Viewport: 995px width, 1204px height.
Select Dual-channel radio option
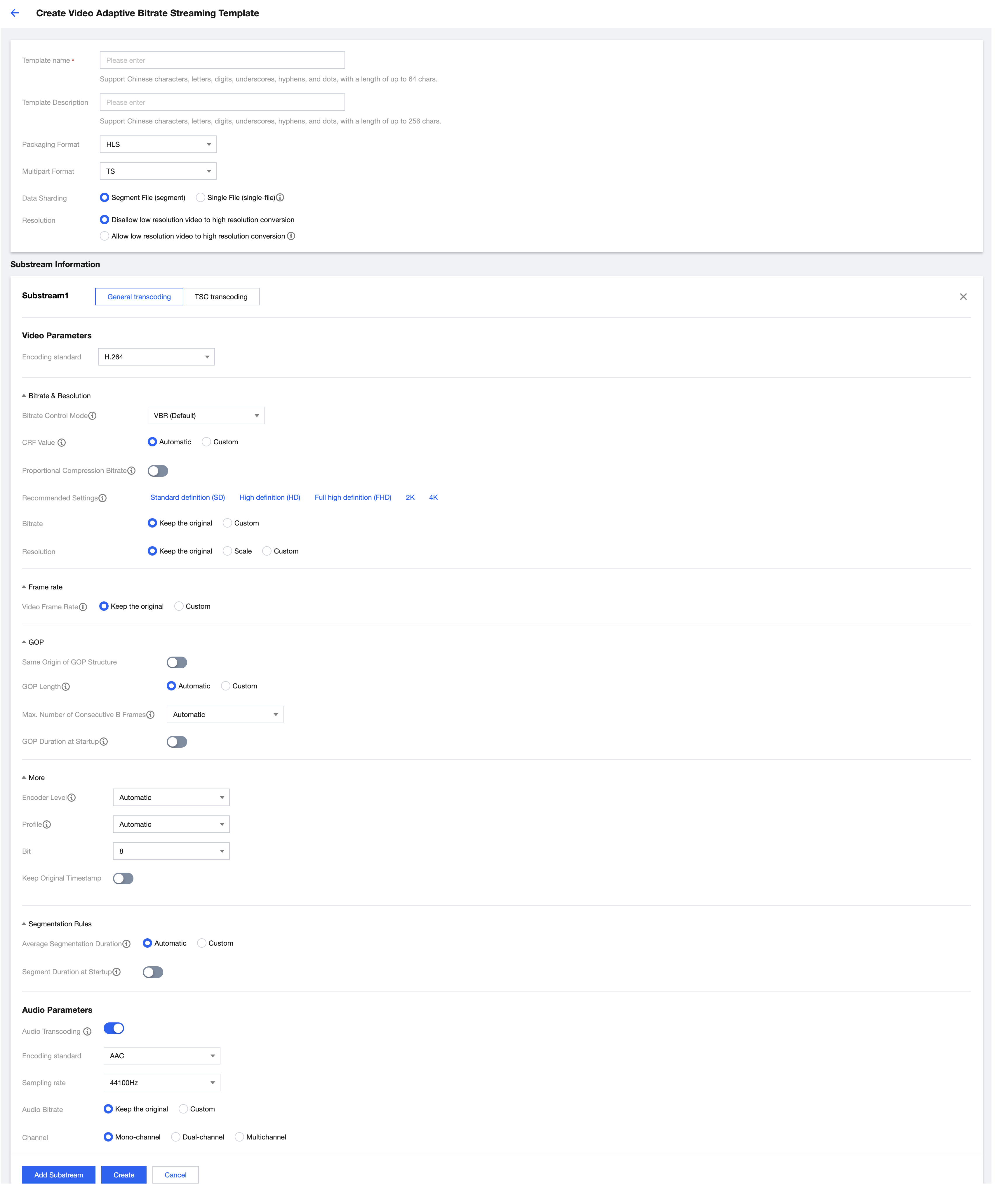click(176, 1137)
